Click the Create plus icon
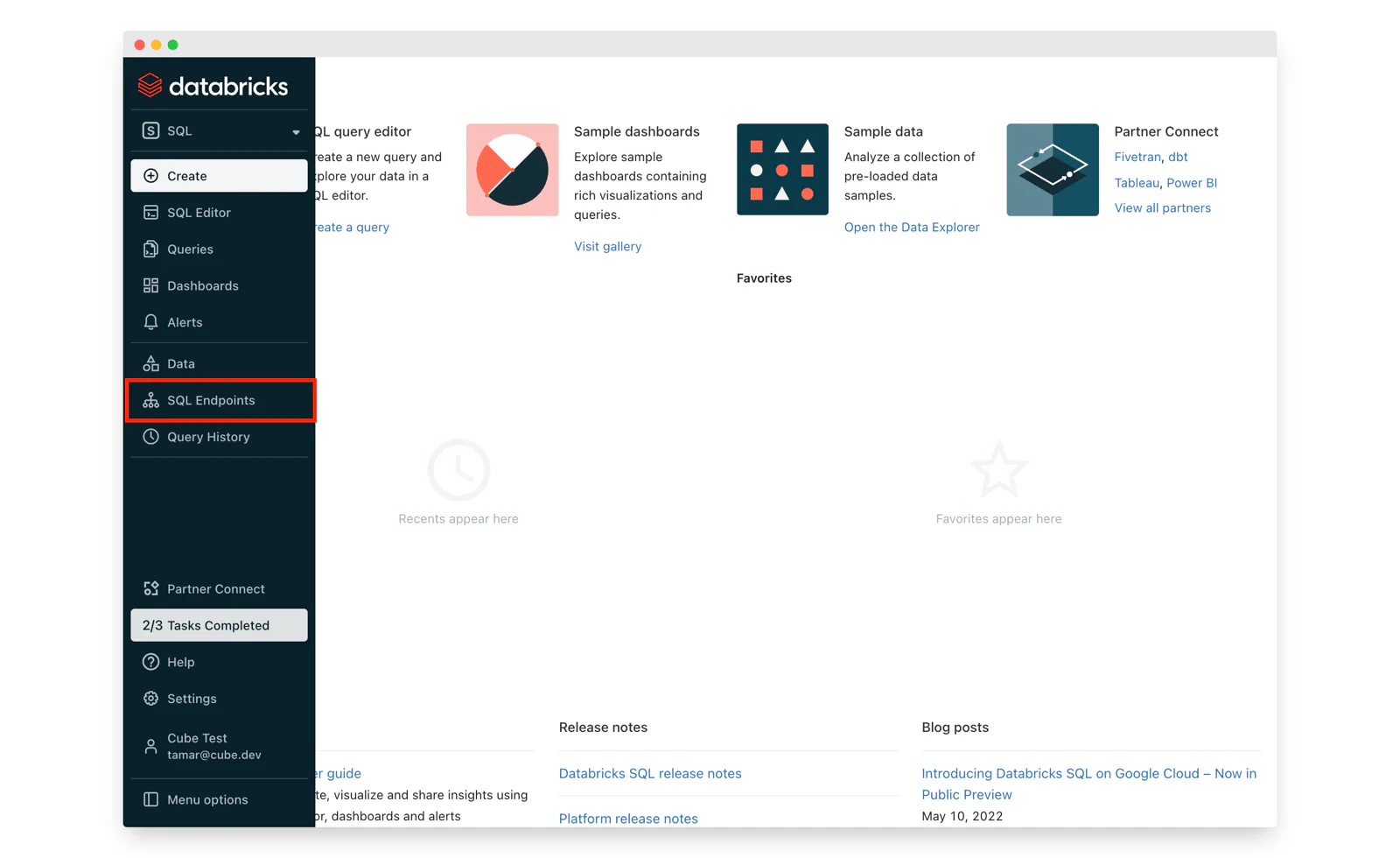 (x=150, y=176)
